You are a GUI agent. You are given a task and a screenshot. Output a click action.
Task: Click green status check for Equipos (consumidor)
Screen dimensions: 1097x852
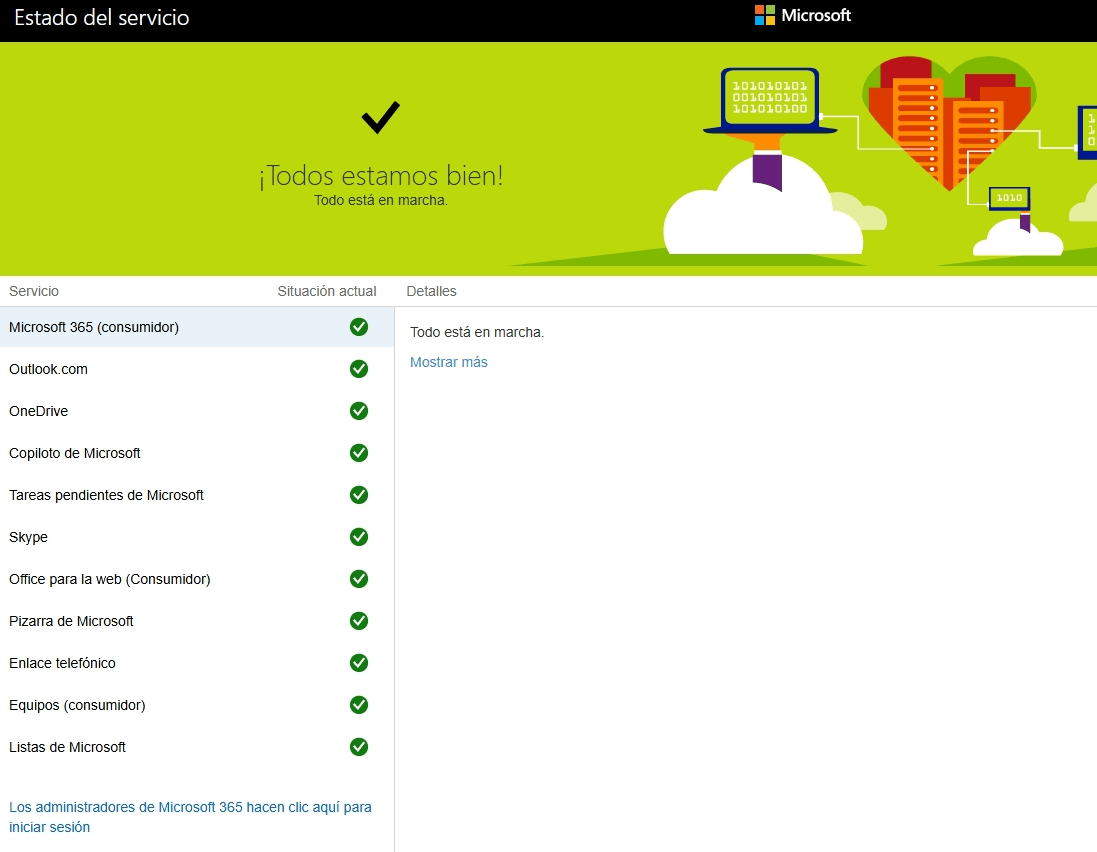pyautogui.click(x=359, y=704)
